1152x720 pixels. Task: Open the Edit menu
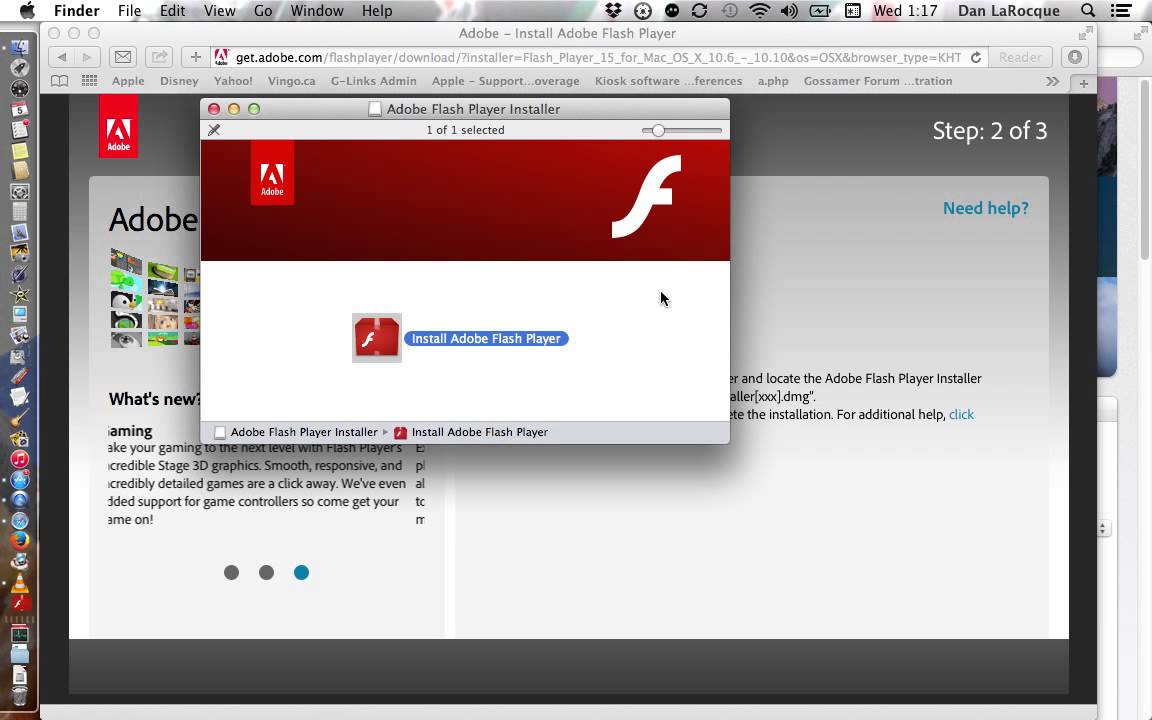pos(173,11)
